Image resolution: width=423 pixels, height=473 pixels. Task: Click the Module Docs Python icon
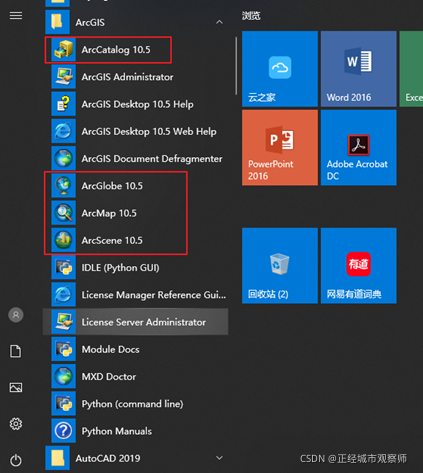[64, 349]
